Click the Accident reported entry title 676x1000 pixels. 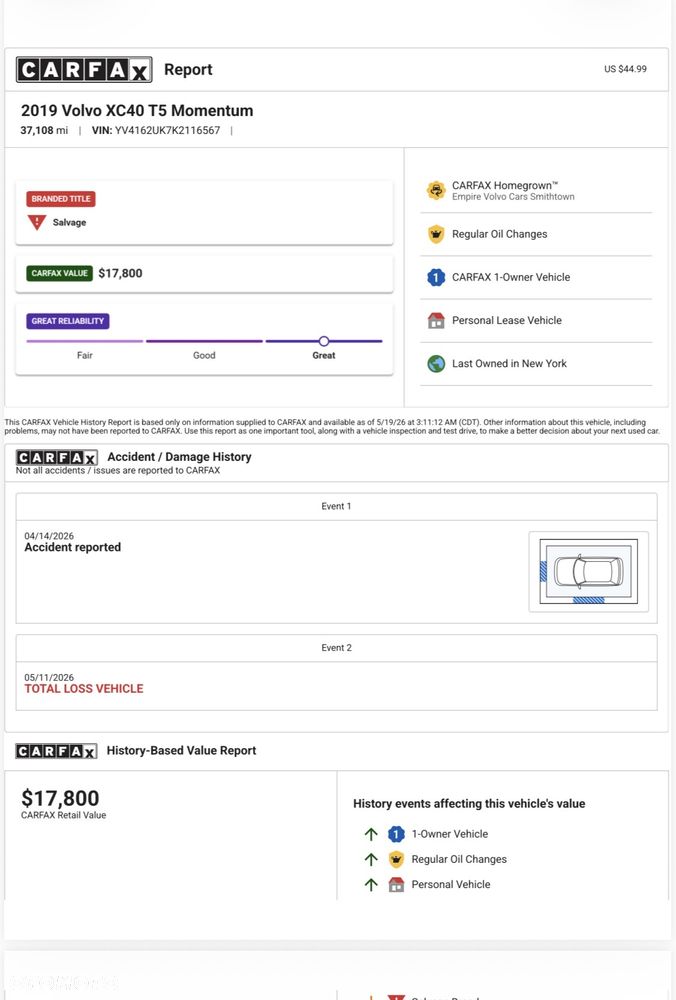coord(73,547)
